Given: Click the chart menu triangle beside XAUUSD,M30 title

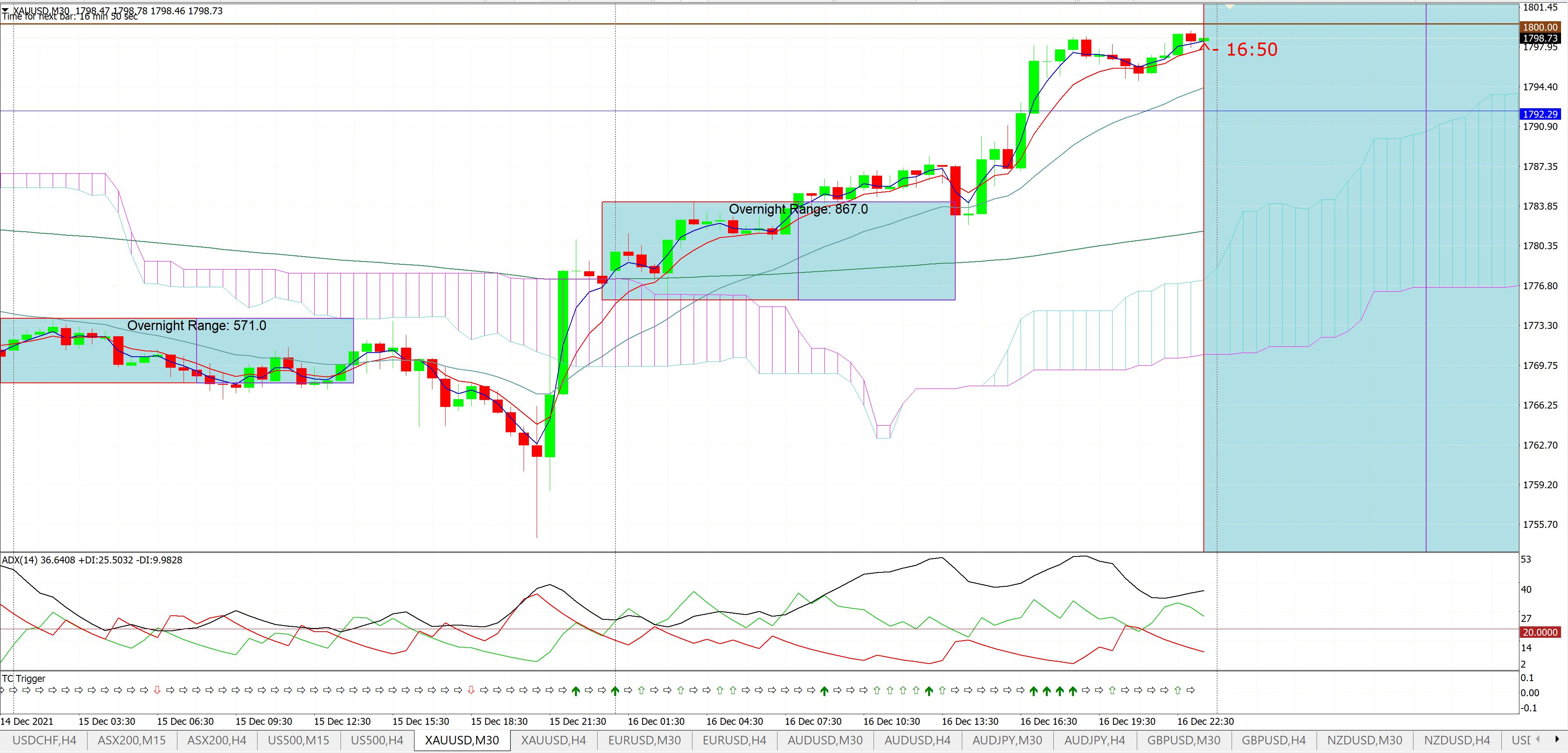Looking at the screenshot, I should [x=5, y=10].
